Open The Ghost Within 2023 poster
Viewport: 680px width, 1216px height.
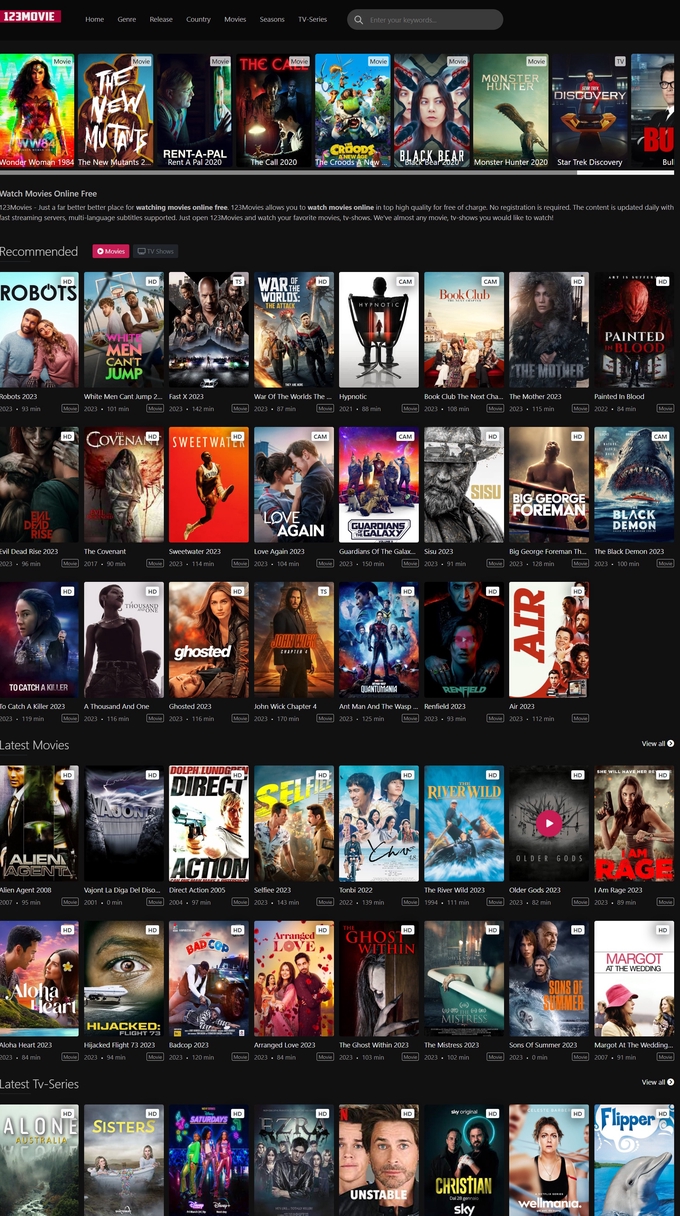379,979
